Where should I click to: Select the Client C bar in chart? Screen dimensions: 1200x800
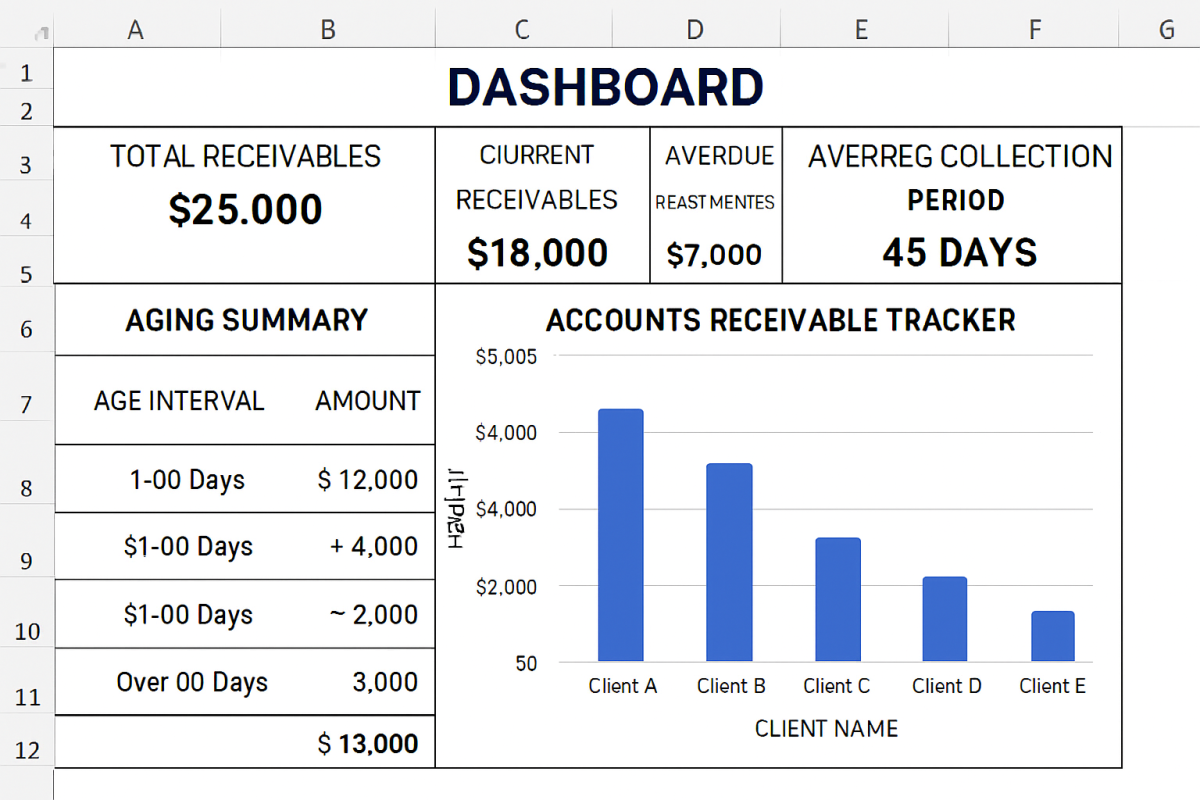(837, 600)
